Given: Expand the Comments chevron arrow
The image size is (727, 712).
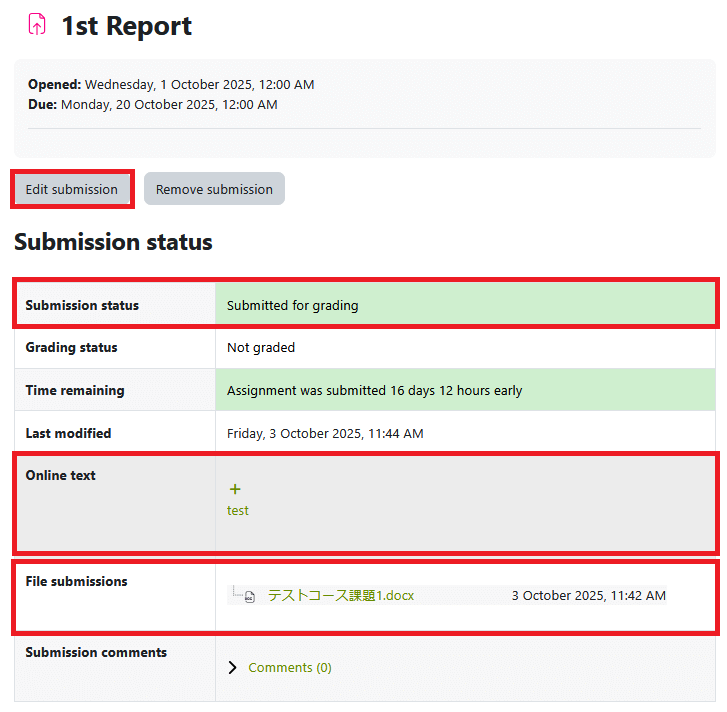Looking at the screenshot, I should 233,667.
